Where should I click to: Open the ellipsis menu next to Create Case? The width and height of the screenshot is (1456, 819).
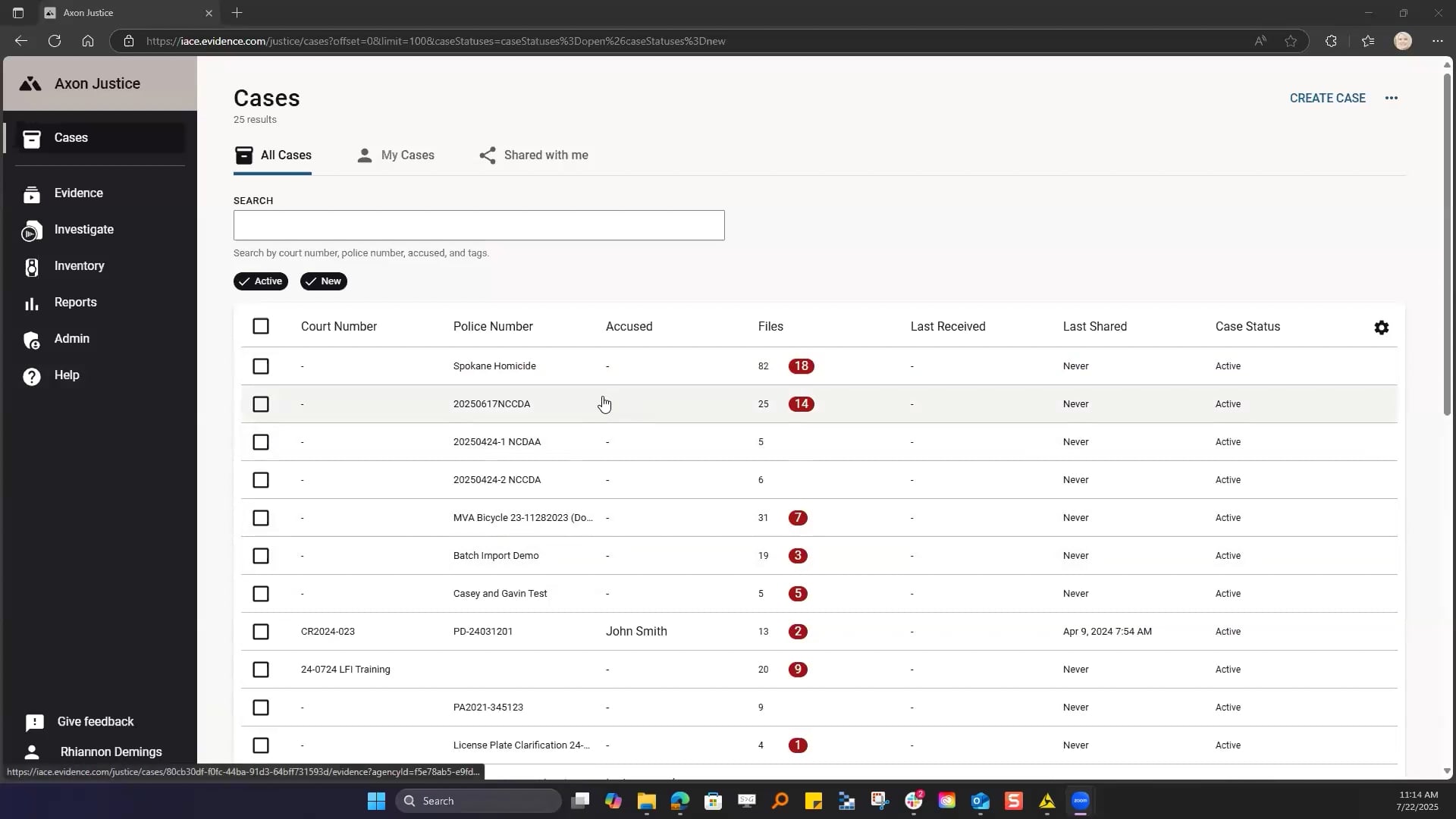(x=1392, y=98)
